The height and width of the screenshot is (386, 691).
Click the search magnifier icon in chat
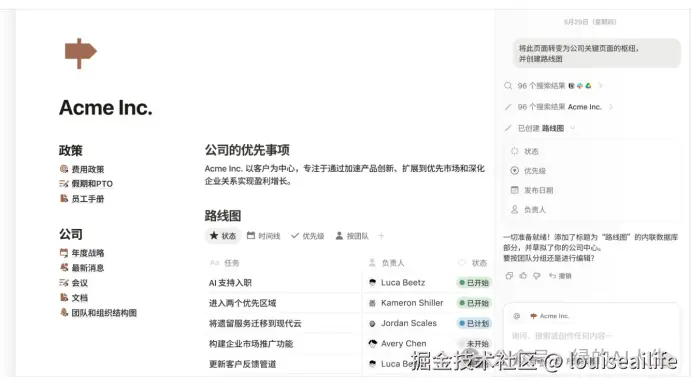508,85
